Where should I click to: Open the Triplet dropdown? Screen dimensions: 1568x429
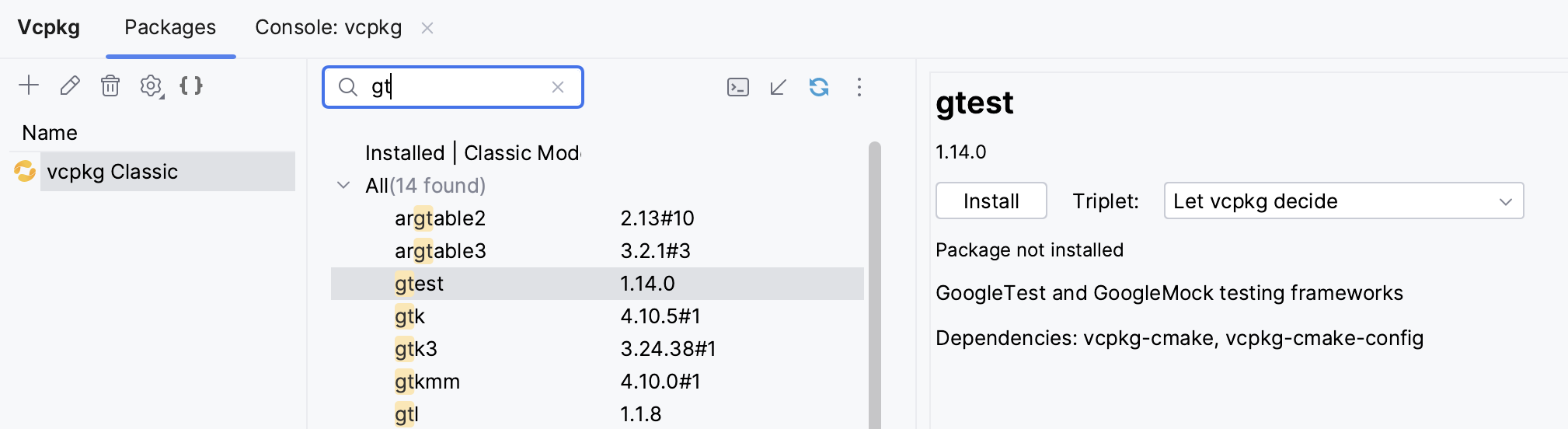(x=1343, y=201)
